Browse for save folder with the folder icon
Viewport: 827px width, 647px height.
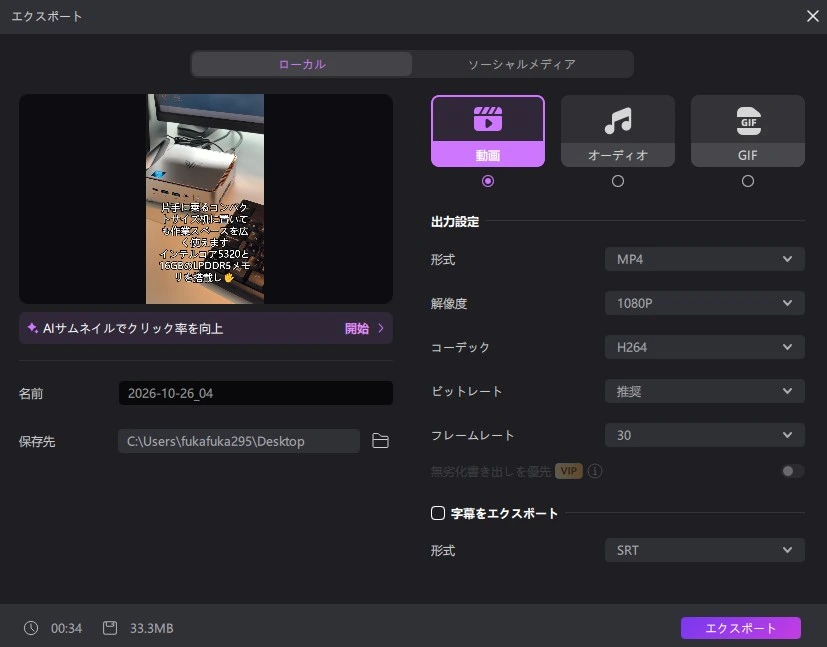point(380,441)
